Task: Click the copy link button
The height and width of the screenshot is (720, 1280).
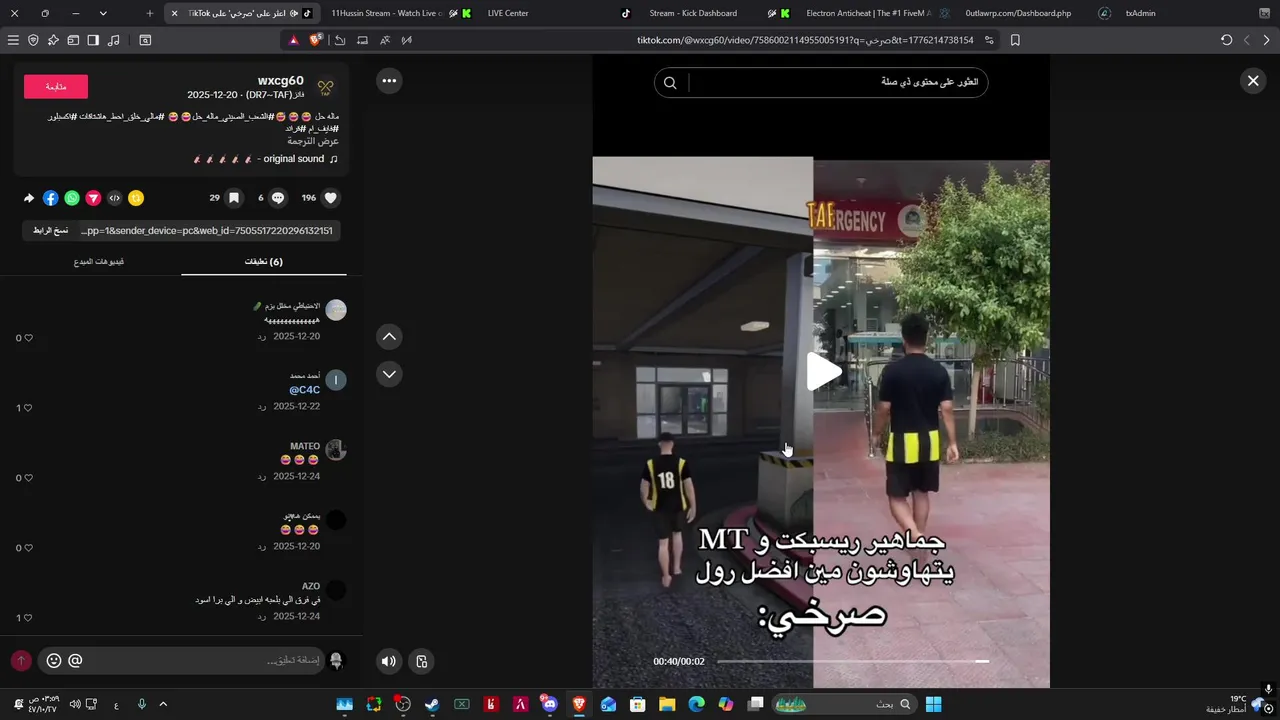Action: 51,231
